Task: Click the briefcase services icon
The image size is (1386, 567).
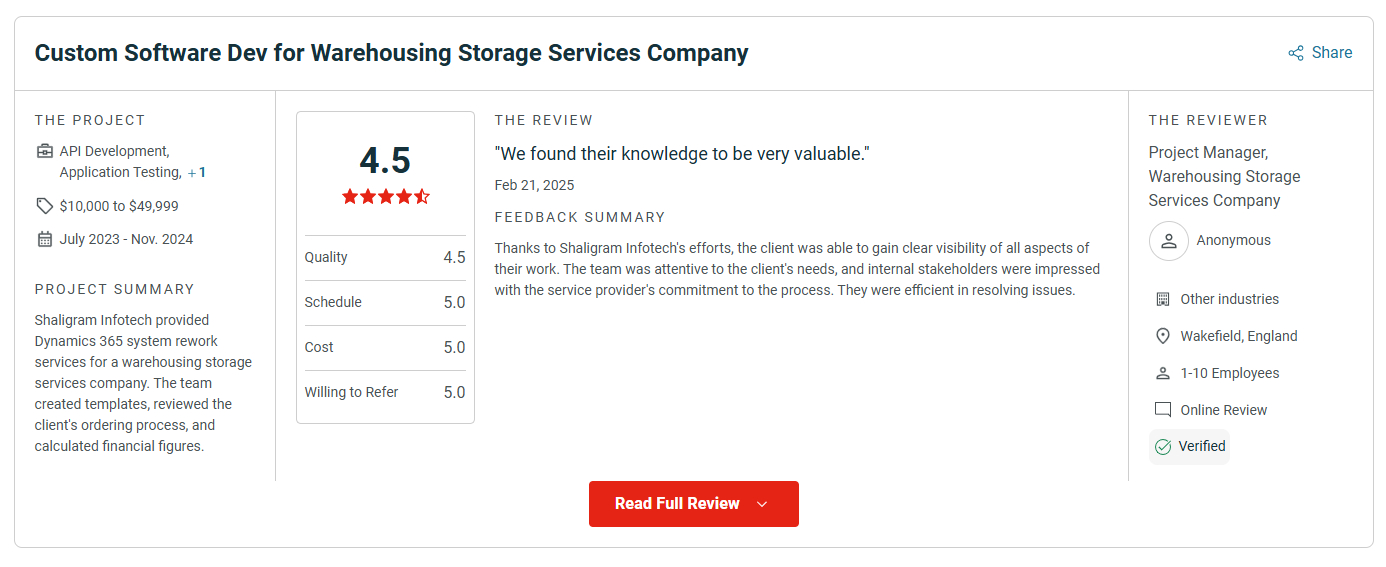Action: [45, 152]
